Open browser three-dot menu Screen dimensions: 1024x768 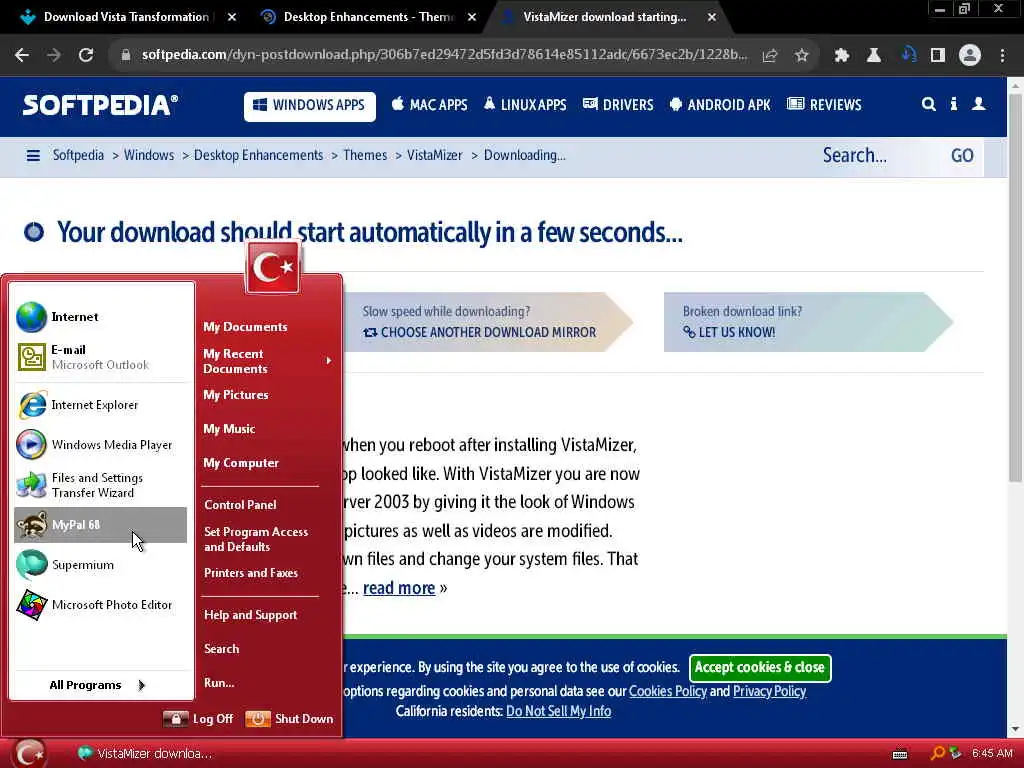pyautogui.click(x=1002, y=56)
